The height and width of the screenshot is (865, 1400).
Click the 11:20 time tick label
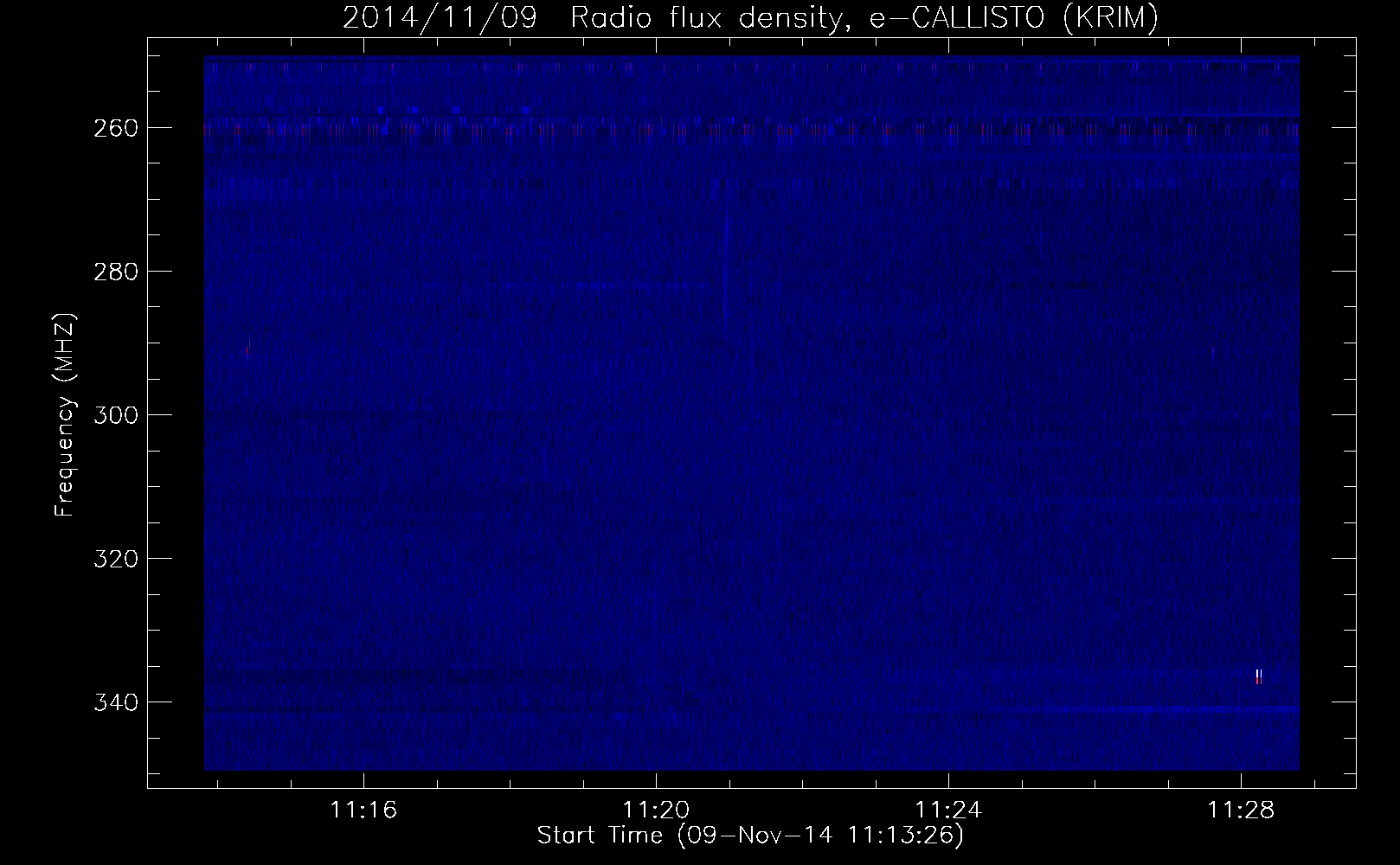657,811
